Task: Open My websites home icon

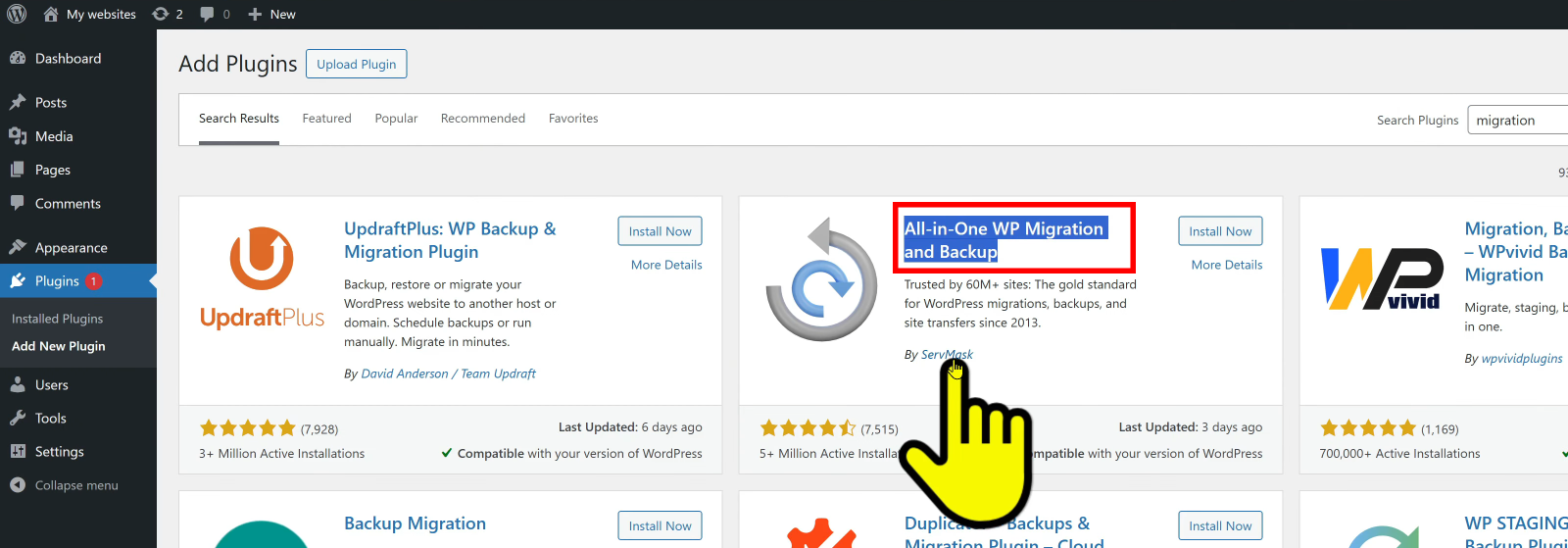Action: pyautogui.click(x=51, y=14)
